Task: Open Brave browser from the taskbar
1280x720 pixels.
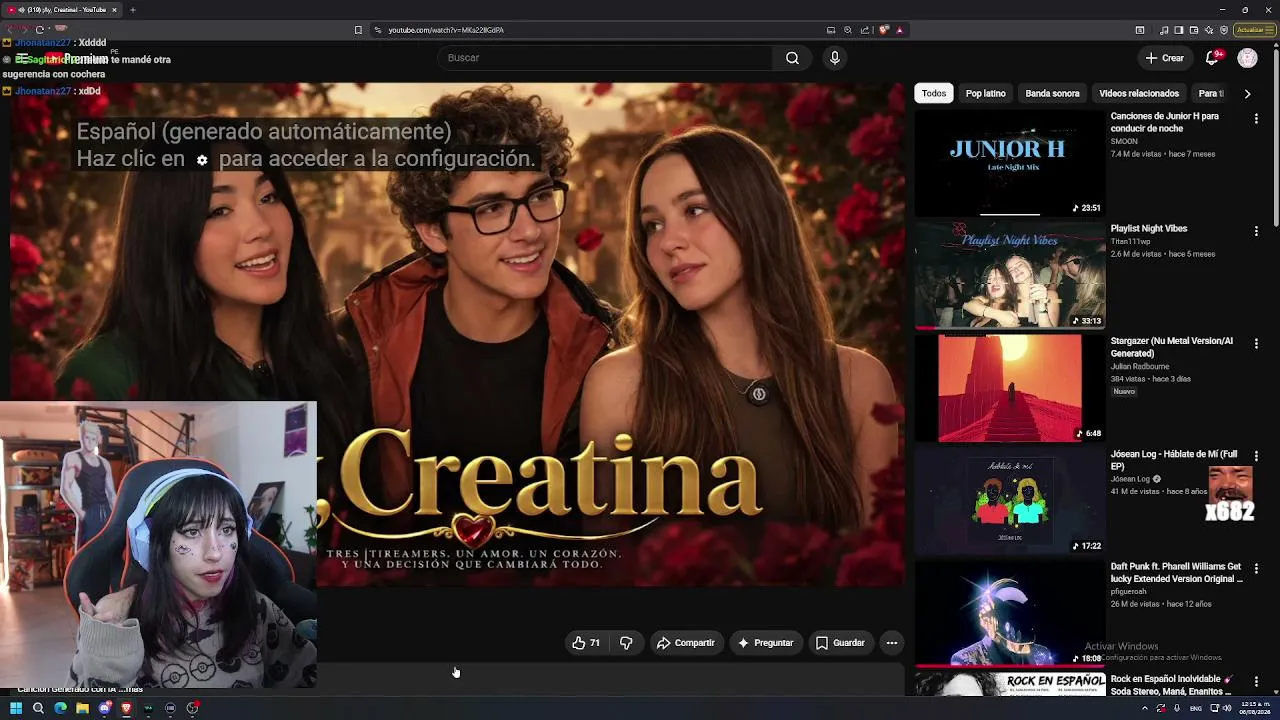Action: pyautogui.click(x=126, y=708)
